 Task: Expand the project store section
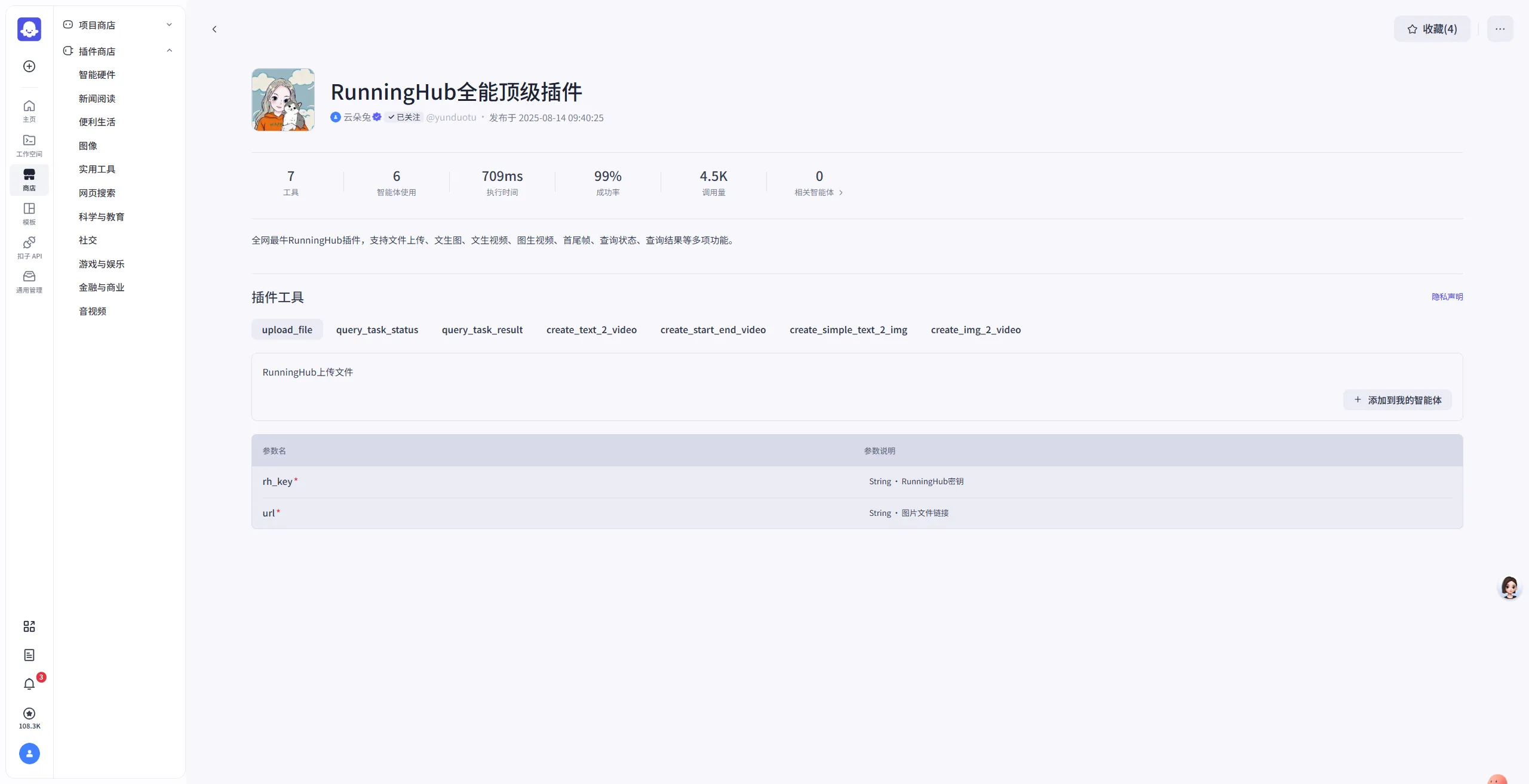point(169,25)
